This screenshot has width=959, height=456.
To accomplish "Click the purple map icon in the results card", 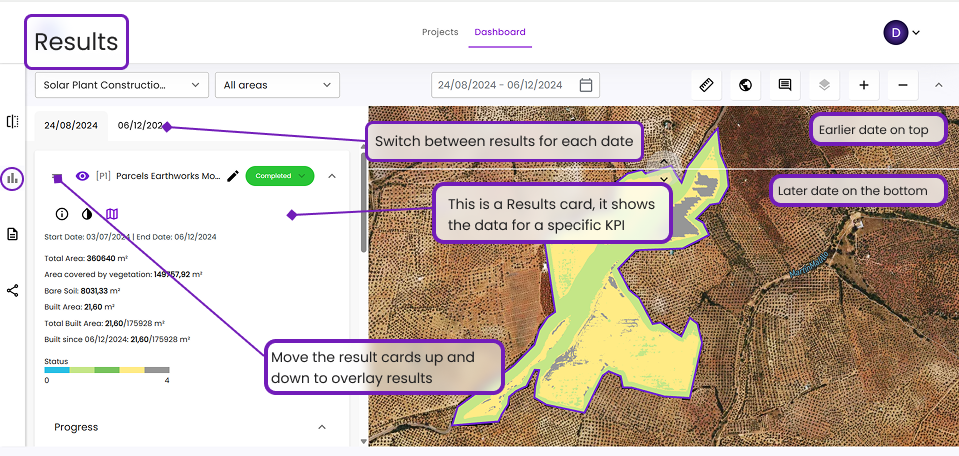I will coord(112,214).
